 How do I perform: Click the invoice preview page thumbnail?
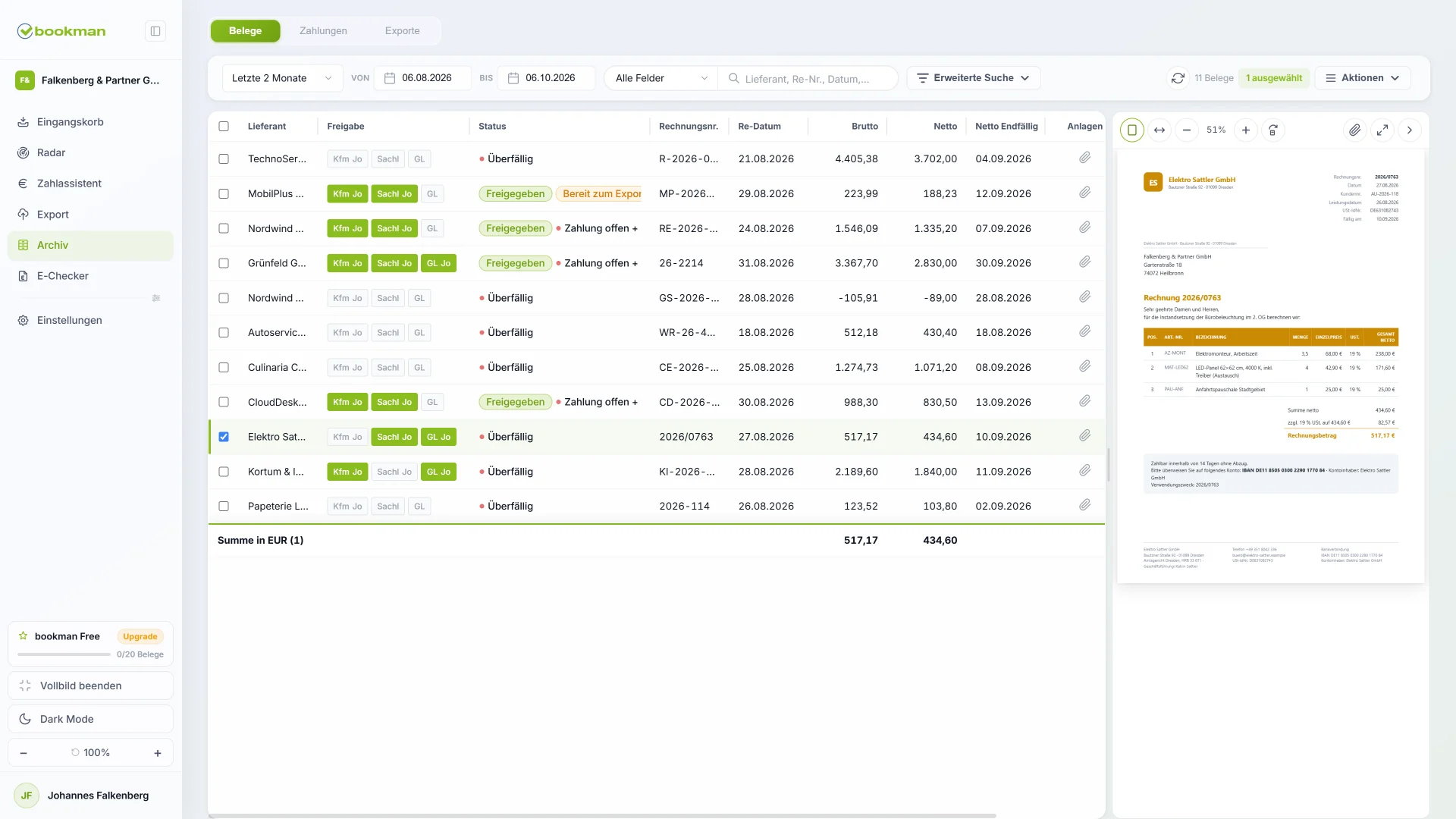point(1271,367)
